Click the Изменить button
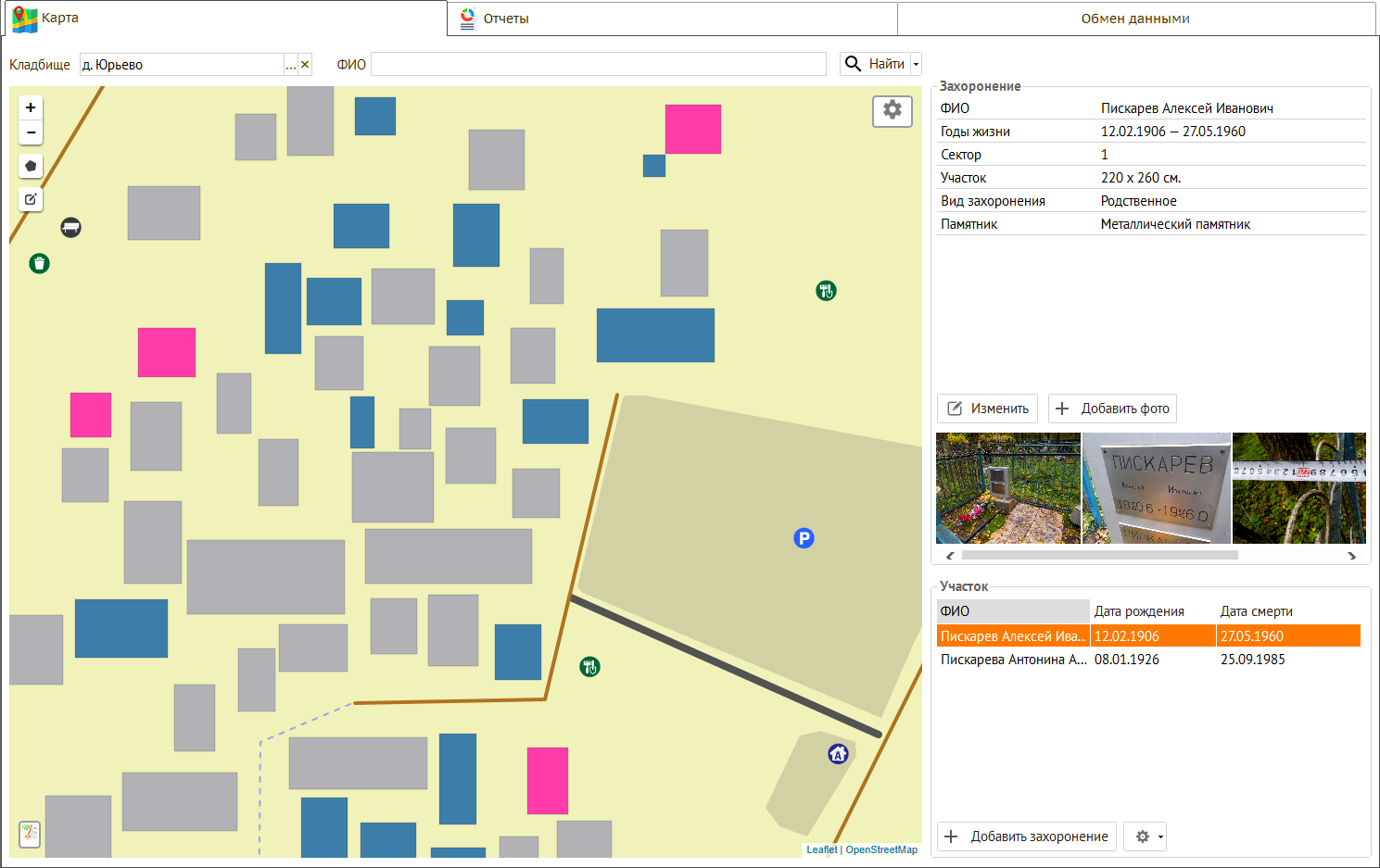The height and width of the screenshot is (868, 1380). click(x=988, y=409)
